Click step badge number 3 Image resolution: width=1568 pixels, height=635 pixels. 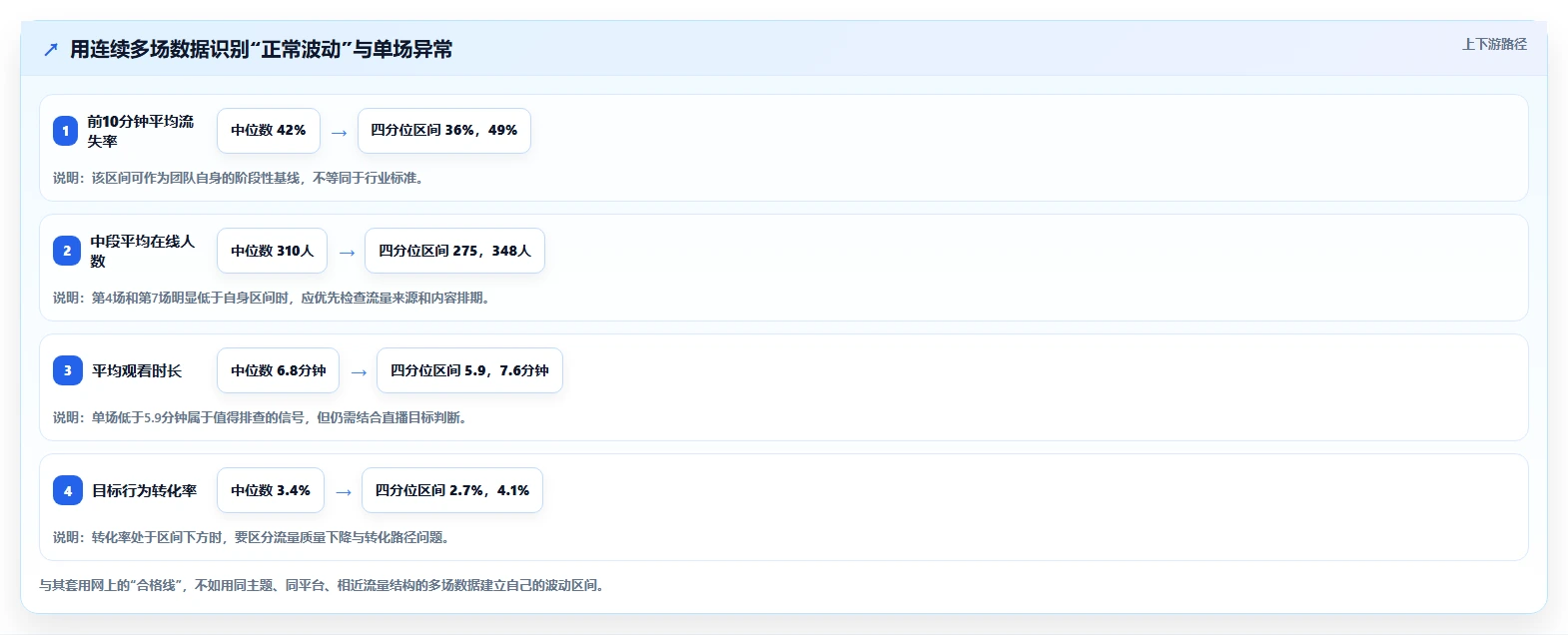[68, 370]
